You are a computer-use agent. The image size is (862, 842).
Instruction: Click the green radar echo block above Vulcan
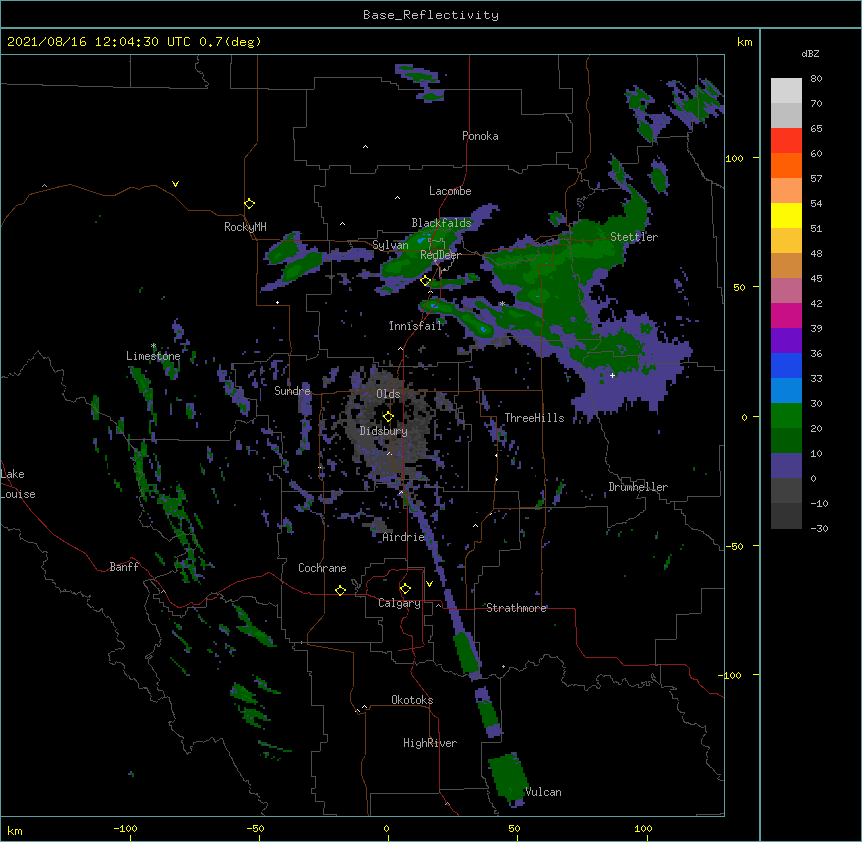click(x=507, y=776)
